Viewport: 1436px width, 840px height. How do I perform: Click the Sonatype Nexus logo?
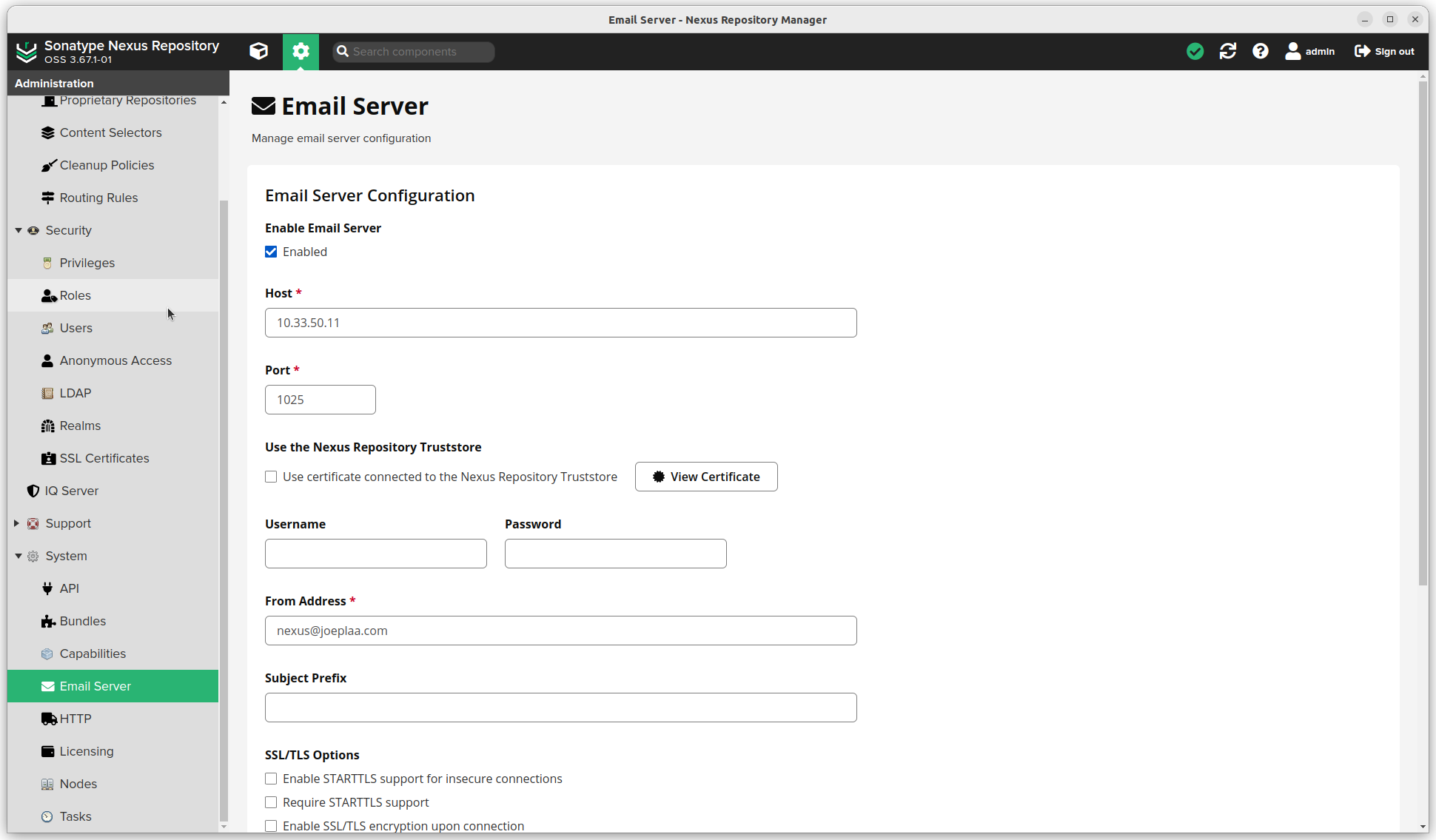tap(27, 51)
